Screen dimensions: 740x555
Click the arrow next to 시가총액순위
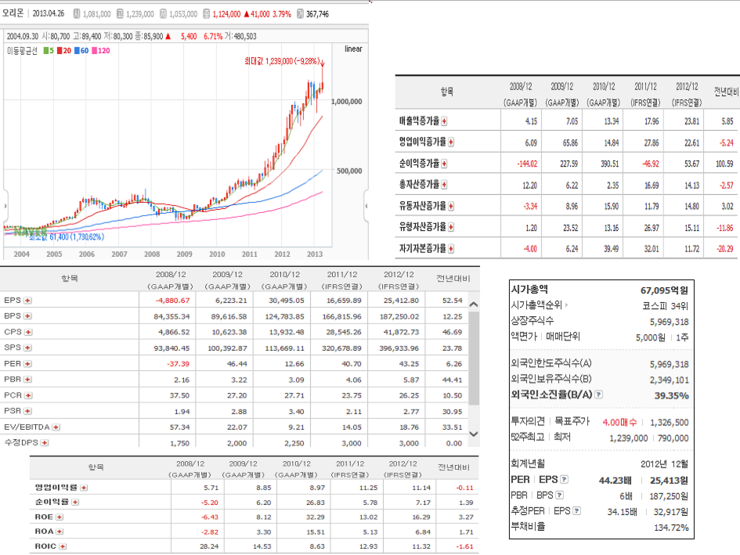click(566, 305)
